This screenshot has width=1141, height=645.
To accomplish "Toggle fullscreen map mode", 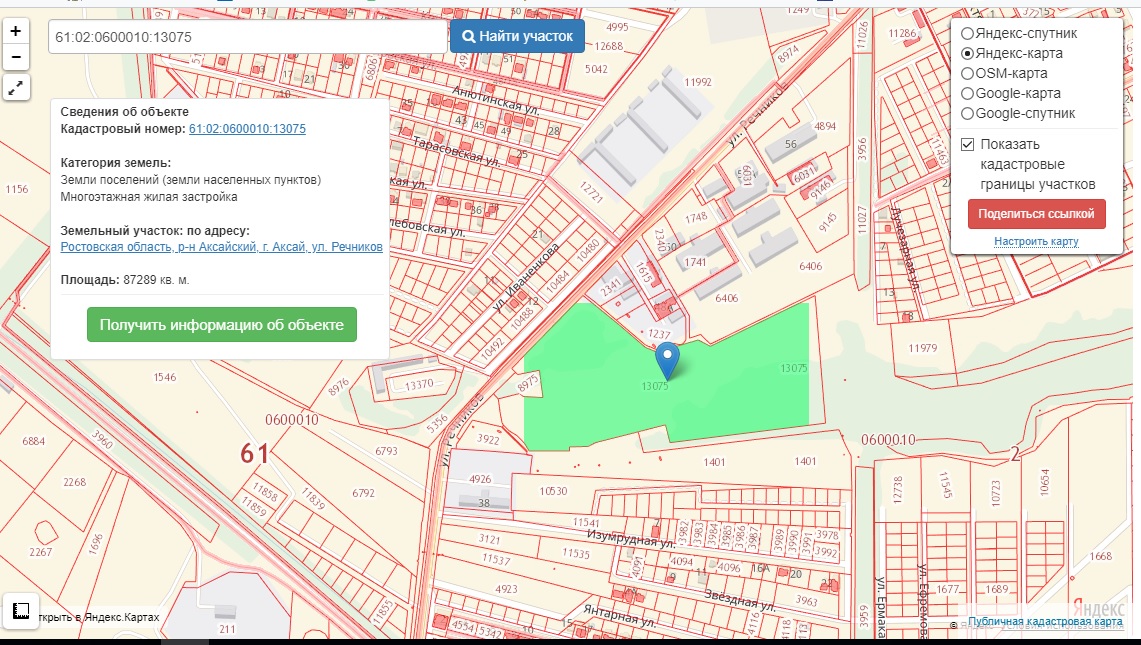I will [x=16, y=88].
